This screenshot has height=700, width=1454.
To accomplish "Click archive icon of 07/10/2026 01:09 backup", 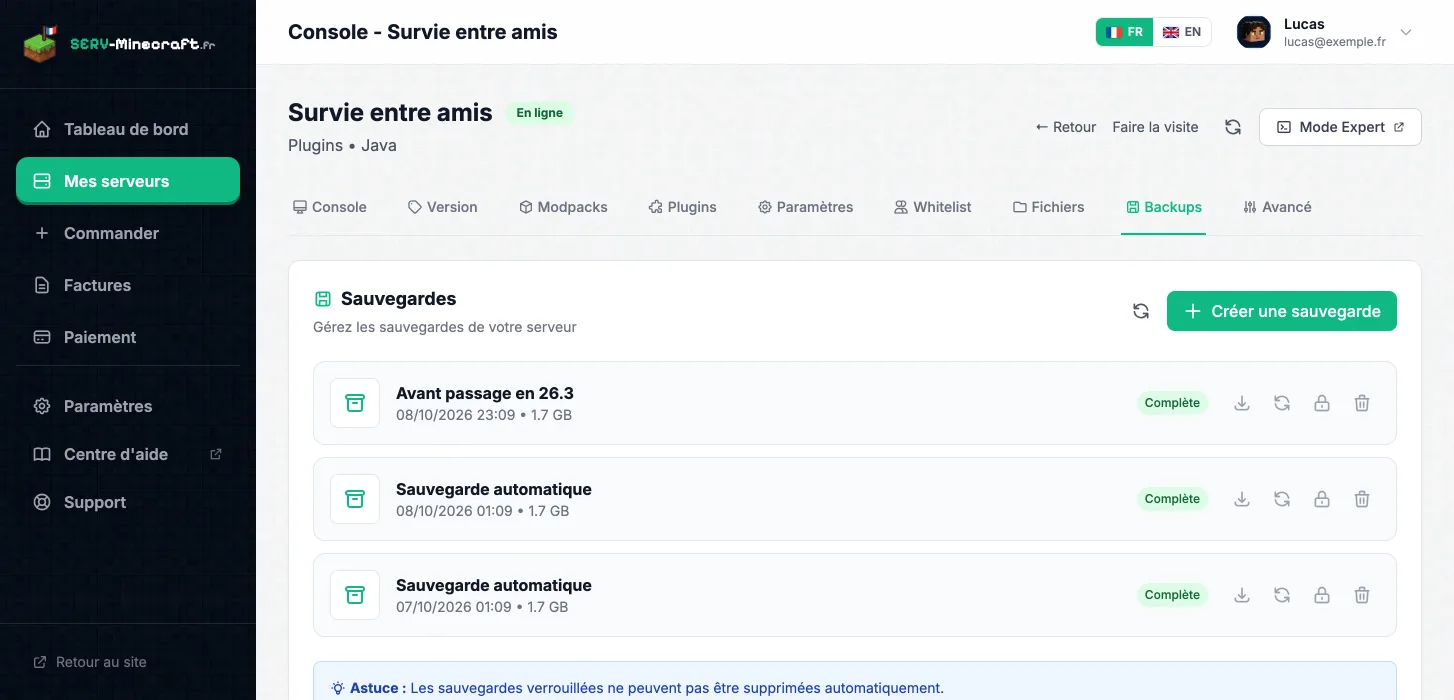I will (x=355, y=595).
